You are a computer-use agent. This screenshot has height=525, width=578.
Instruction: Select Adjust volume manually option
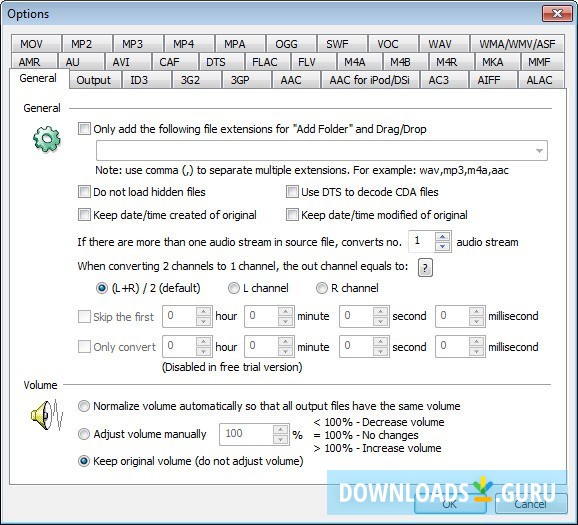[x=84, y=434]
